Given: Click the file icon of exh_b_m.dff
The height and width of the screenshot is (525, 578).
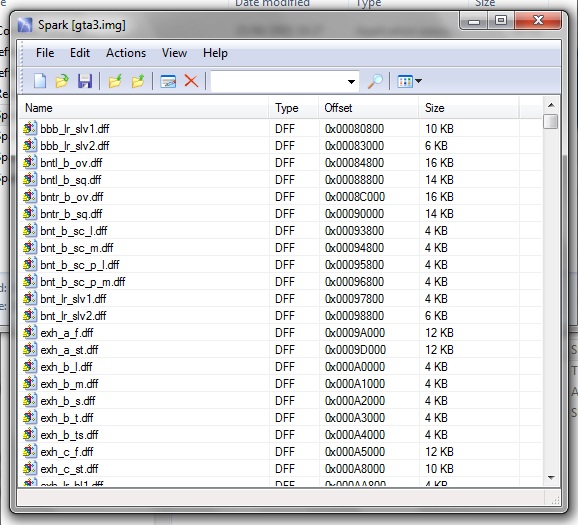Looking at the screenshot, I should click(30, 383).
